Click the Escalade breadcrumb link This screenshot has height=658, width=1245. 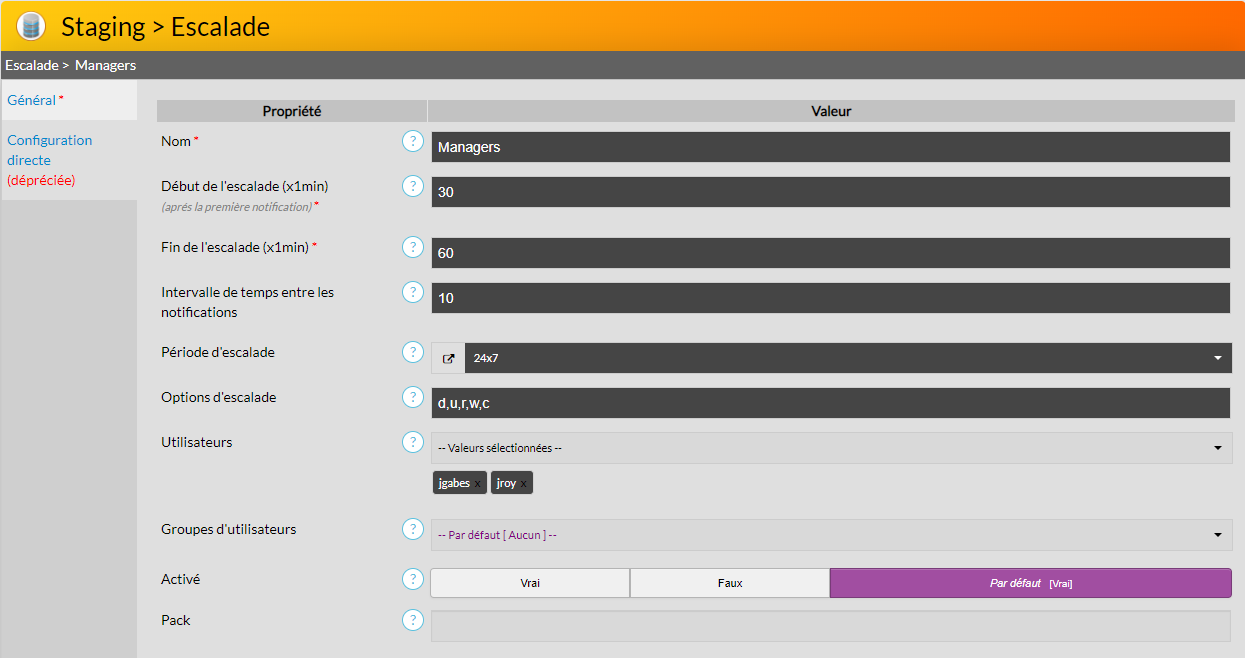tap(31, 65)
